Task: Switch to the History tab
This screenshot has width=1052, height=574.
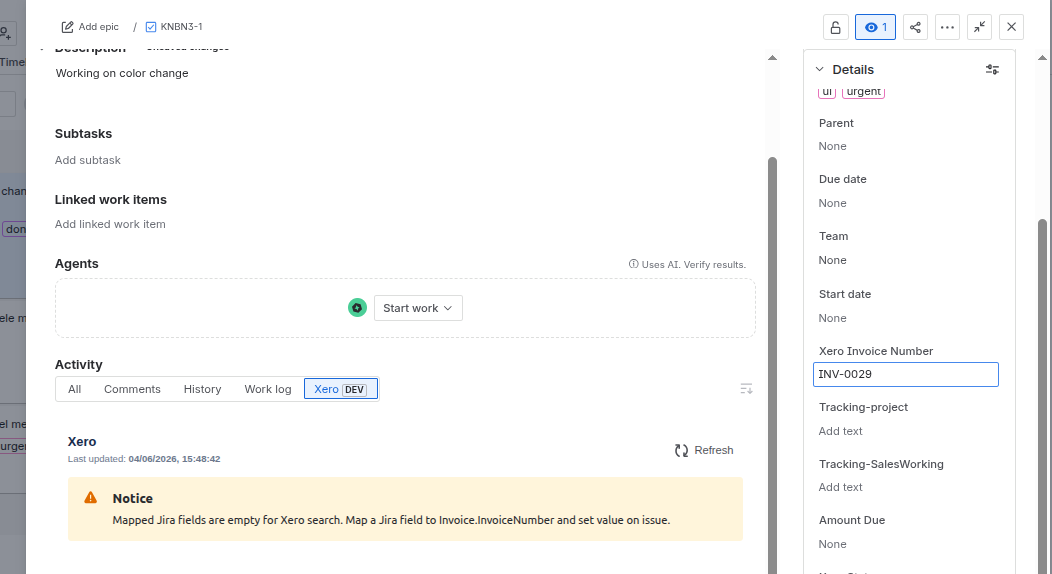Action: (x=203, y=389)
